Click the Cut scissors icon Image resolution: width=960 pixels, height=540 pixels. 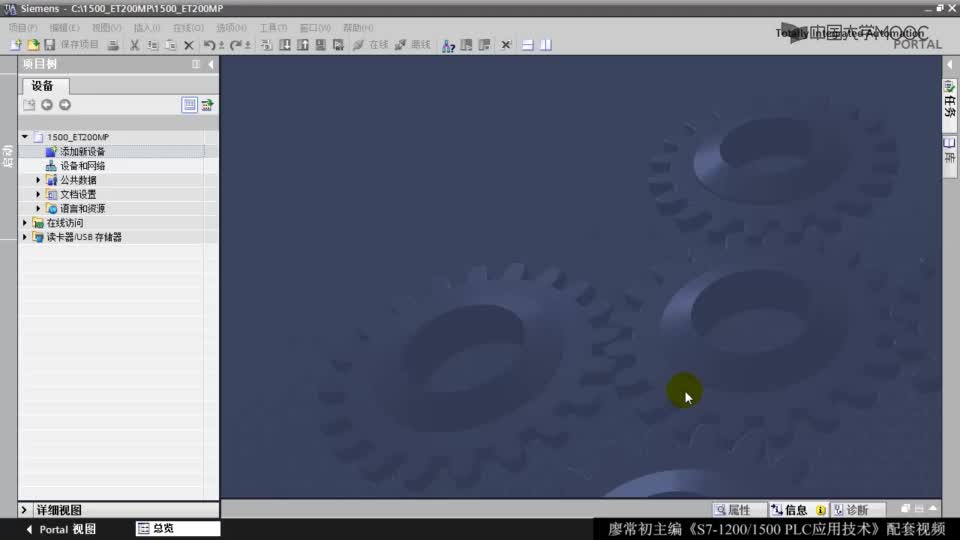(x=135, y=45)
